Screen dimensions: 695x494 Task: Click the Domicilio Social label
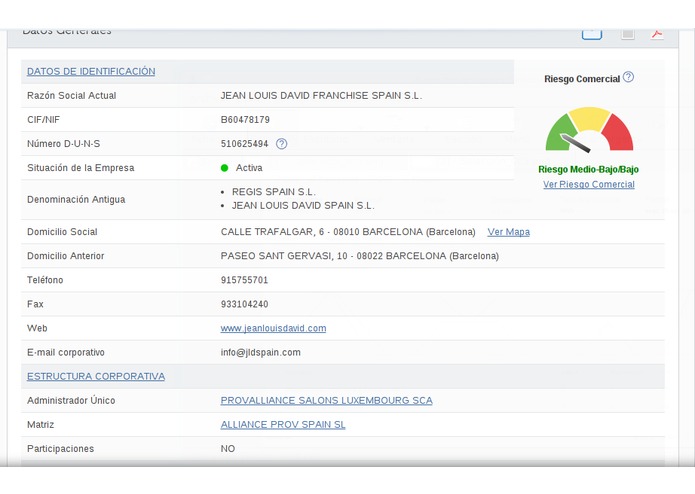(62, 232)
